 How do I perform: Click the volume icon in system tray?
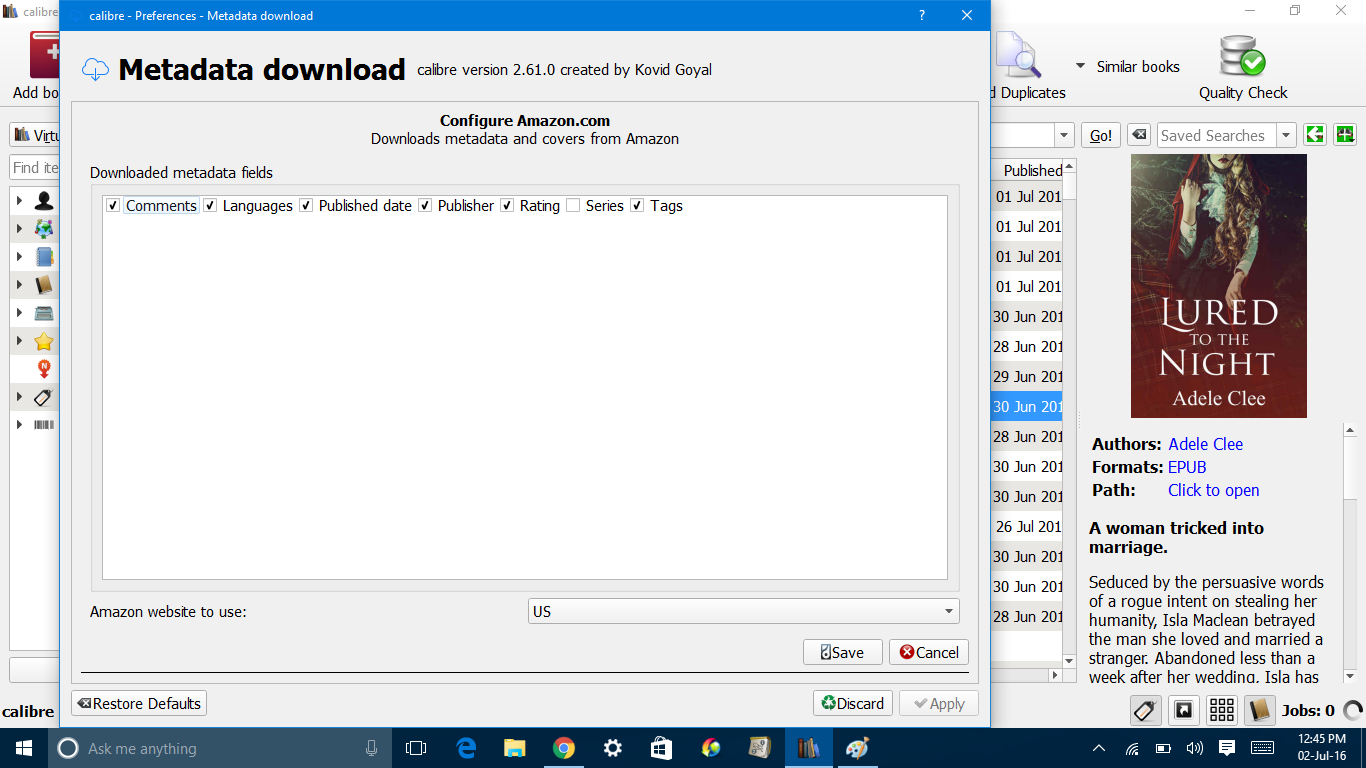[x=1194, y=748]
